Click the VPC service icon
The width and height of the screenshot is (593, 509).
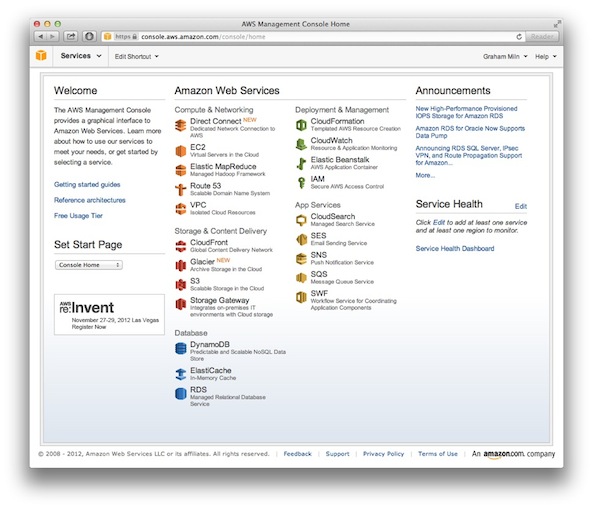tap(181, 208)
